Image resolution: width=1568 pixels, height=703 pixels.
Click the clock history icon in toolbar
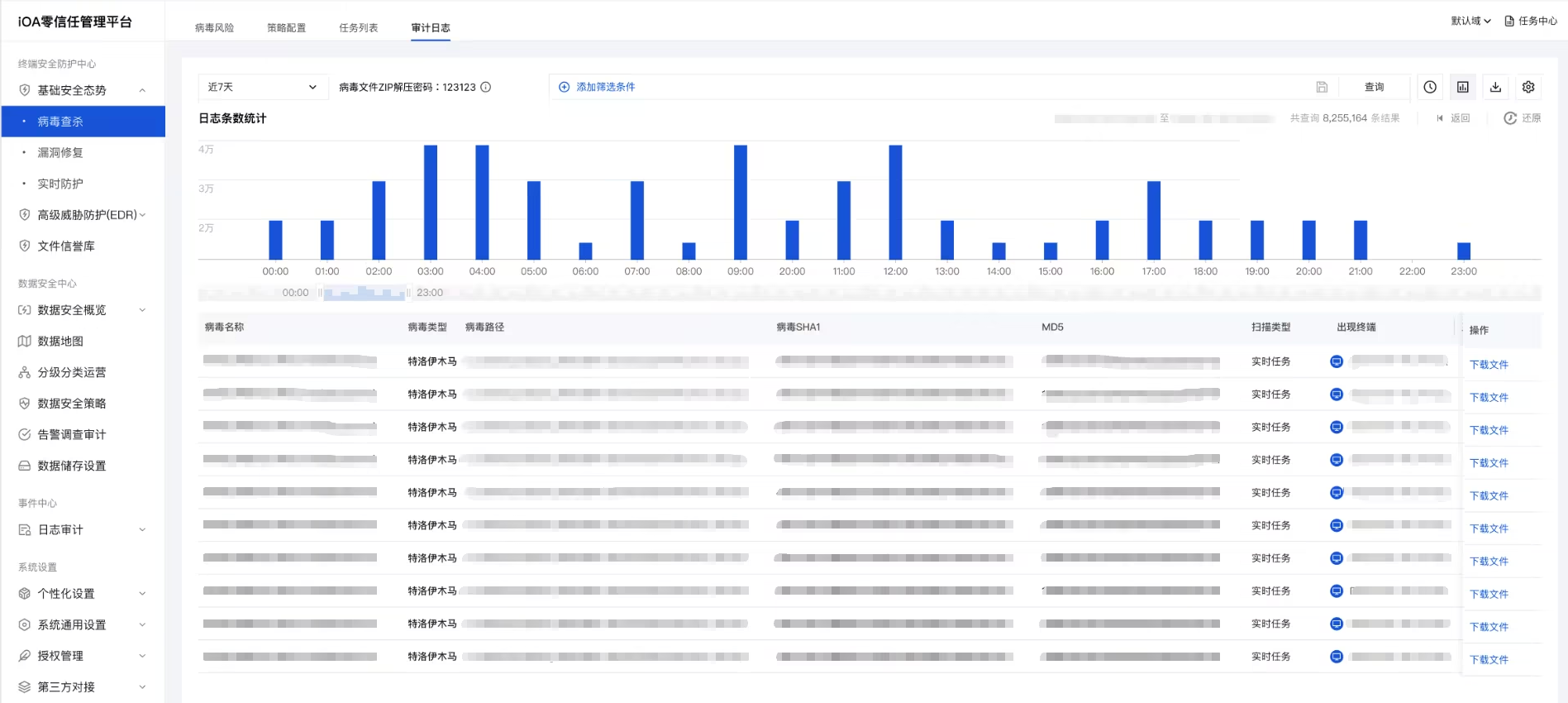coord(1430,87)
